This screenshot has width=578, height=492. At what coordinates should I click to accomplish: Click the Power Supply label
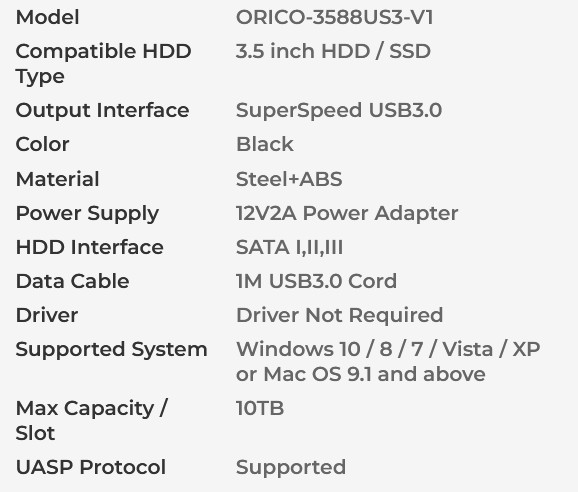(87, 214)
